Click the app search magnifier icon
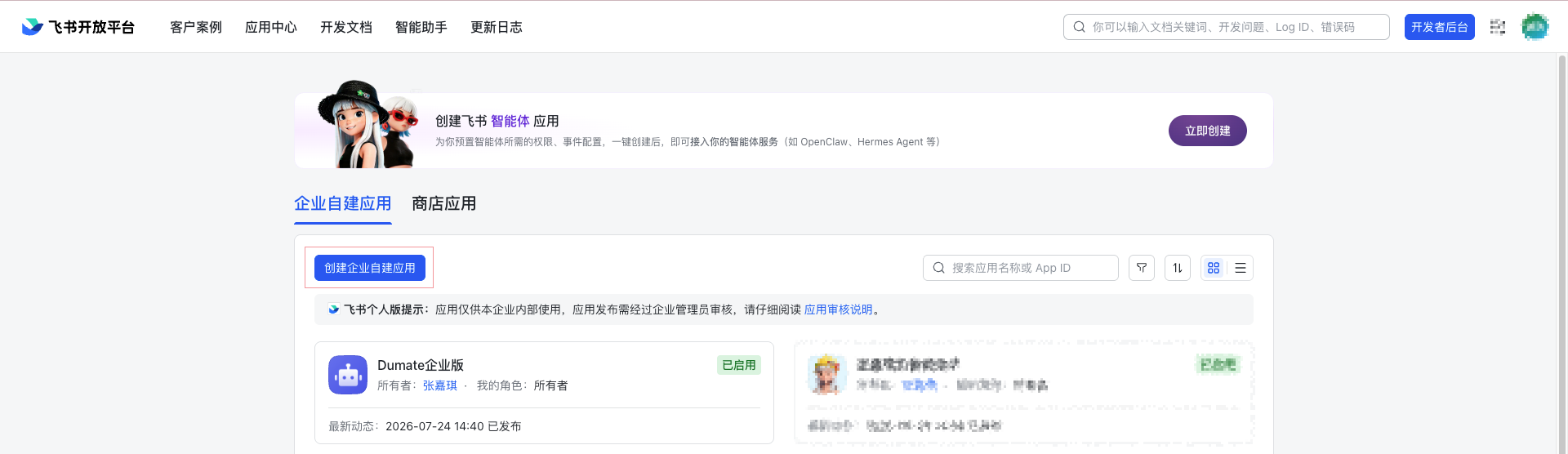This screenshot has height=454, width=1568. click(938, 268)
